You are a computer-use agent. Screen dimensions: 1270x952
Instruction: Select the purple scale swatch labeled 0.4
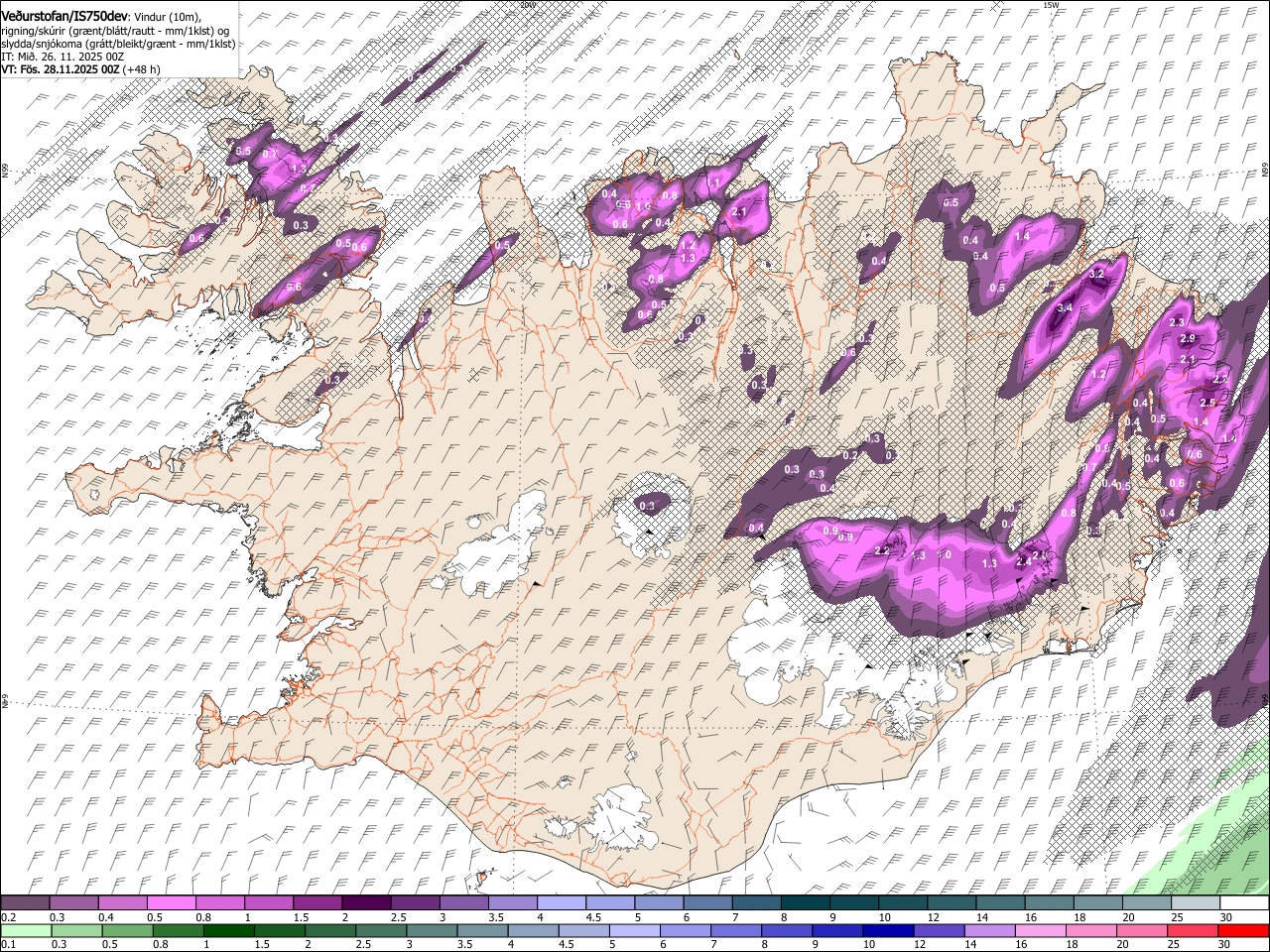tap(122, 903)
